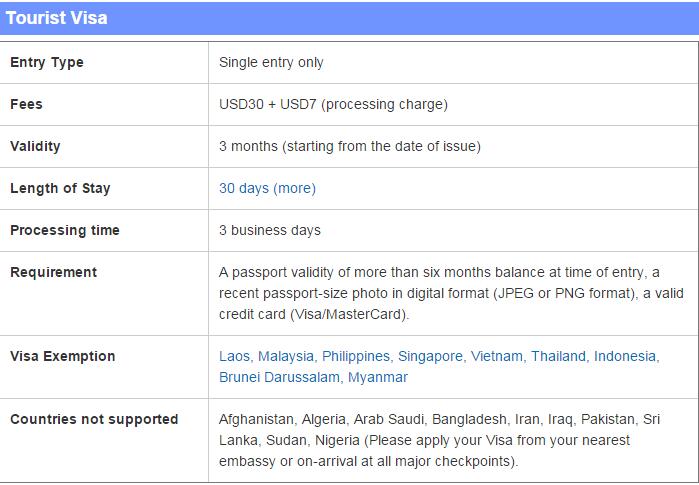Click the 30 days (more) link

267,188
